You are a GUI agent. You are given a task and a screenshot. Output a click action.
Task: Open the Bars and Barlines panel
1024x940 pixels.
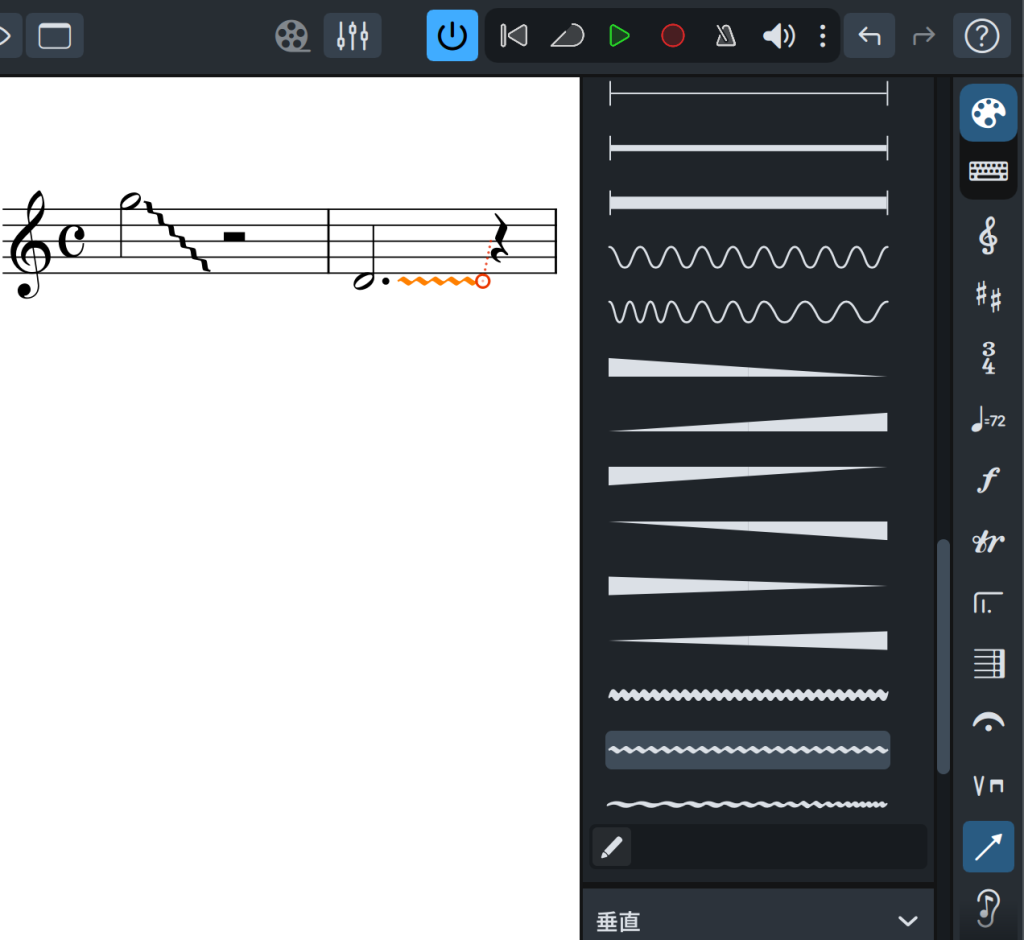click(x=988, y=663)
